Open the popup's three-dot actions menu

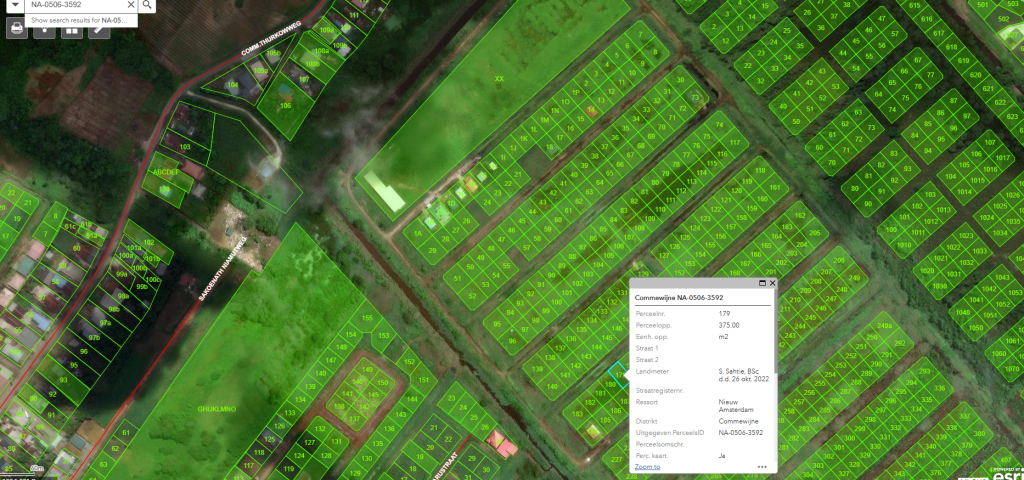pos(762,467)
